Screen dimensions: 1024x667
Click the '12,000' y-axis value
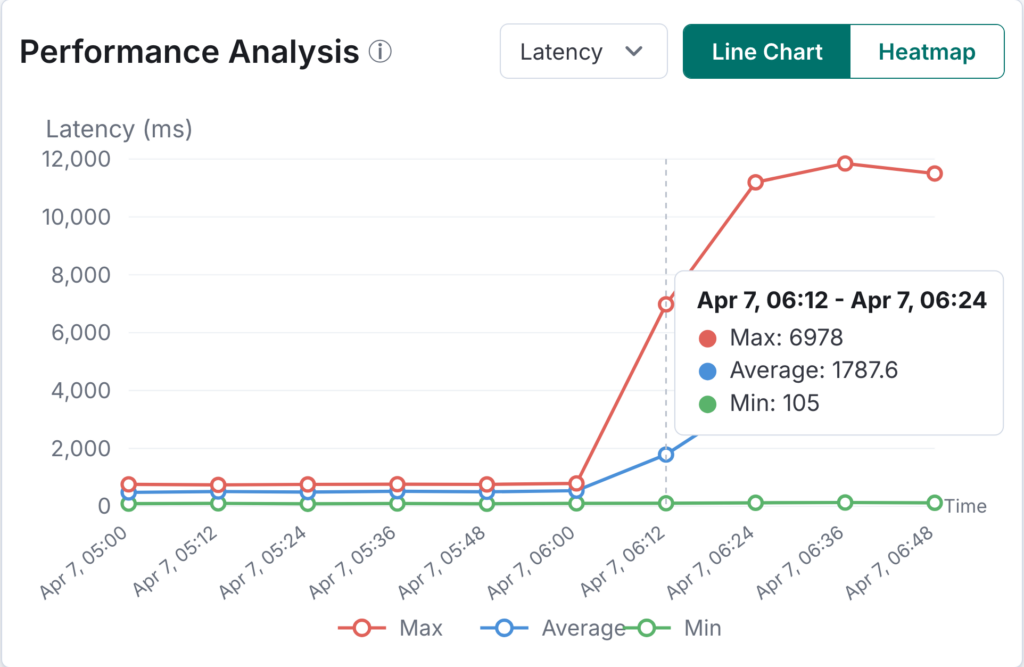pos(76,159)
